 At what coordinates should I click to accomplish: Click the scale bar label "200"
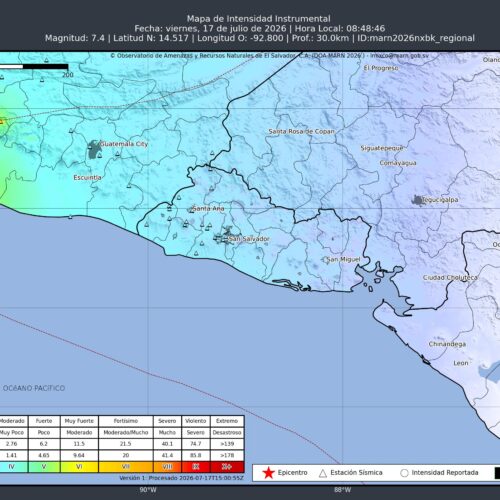tap(68, 75)
